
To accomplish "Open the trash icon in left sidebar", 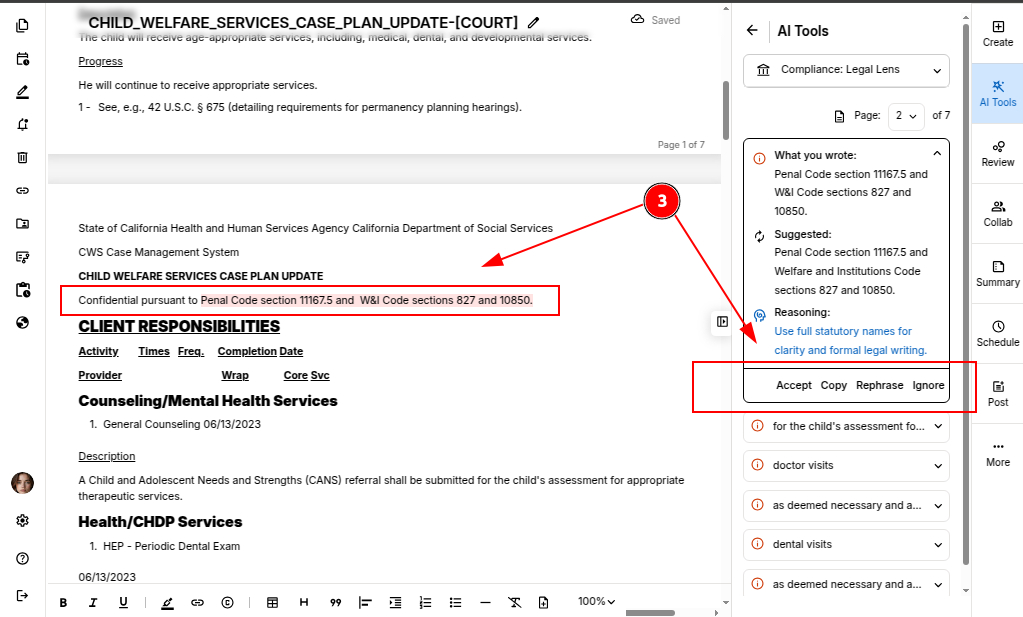I will click(22, 157).
